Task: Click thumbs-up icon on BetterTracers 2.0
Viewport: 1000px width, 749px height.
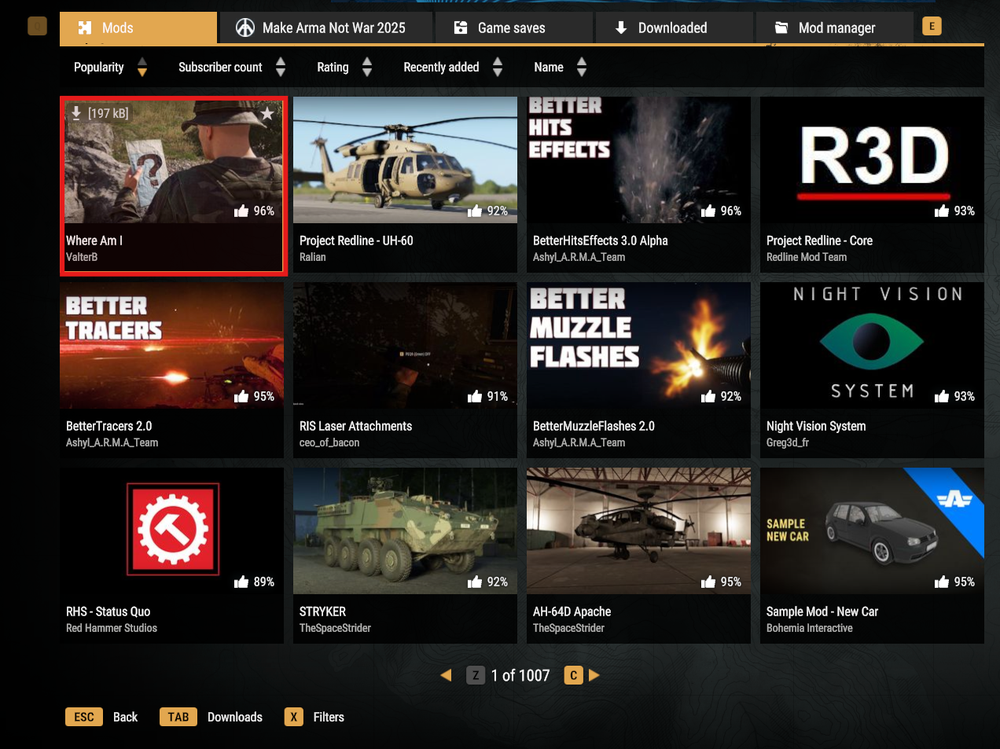Action: [241, 396]
